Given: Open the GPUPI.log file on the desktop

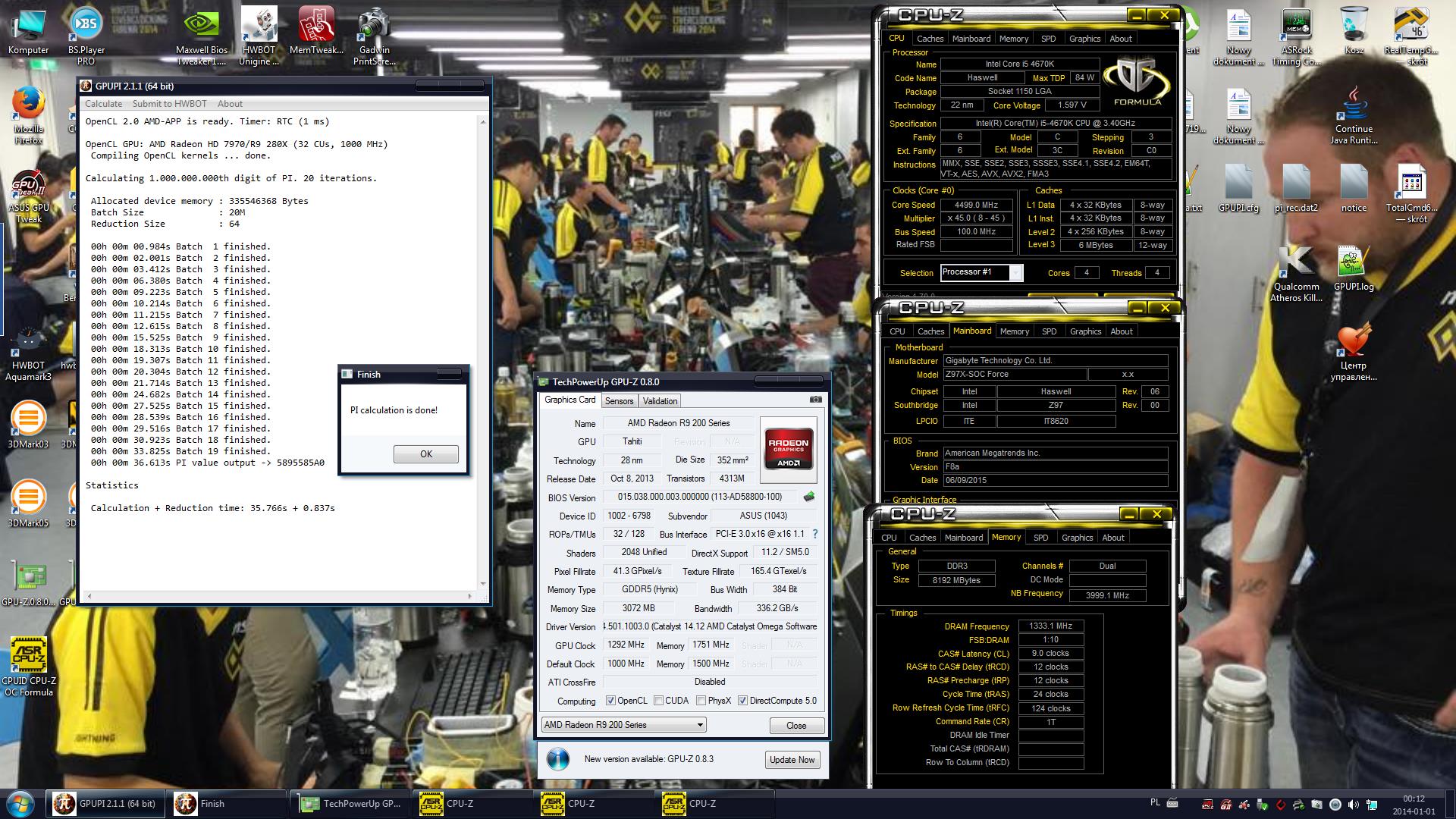Looking at the screenshot, I should tap(1354, 268).
